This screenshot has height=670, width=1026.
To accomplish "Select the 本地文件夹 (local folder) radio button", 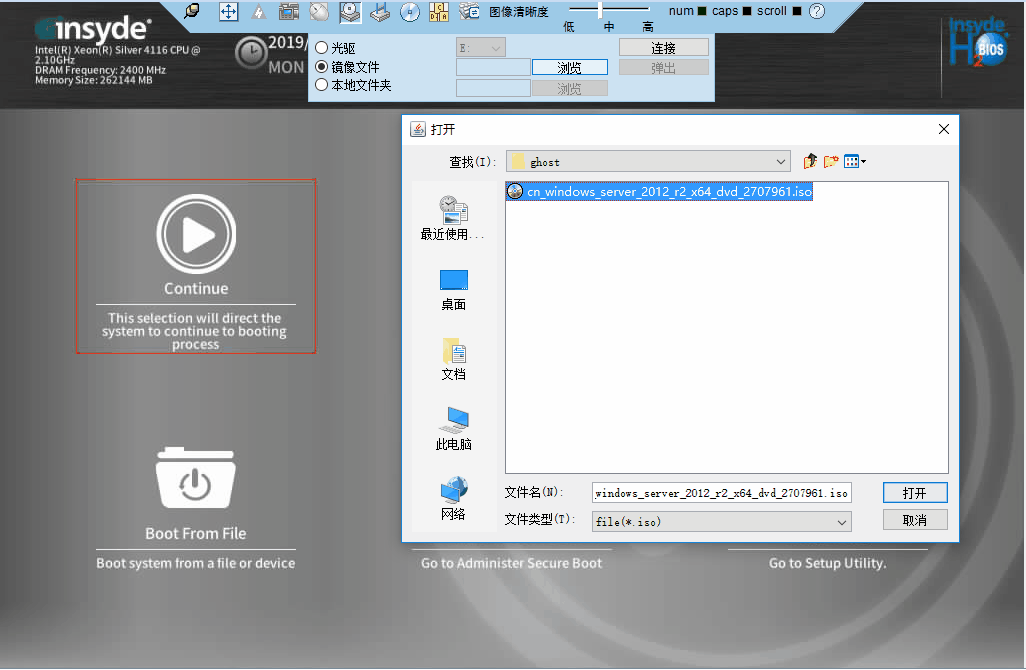I will (x=322, y=86).
